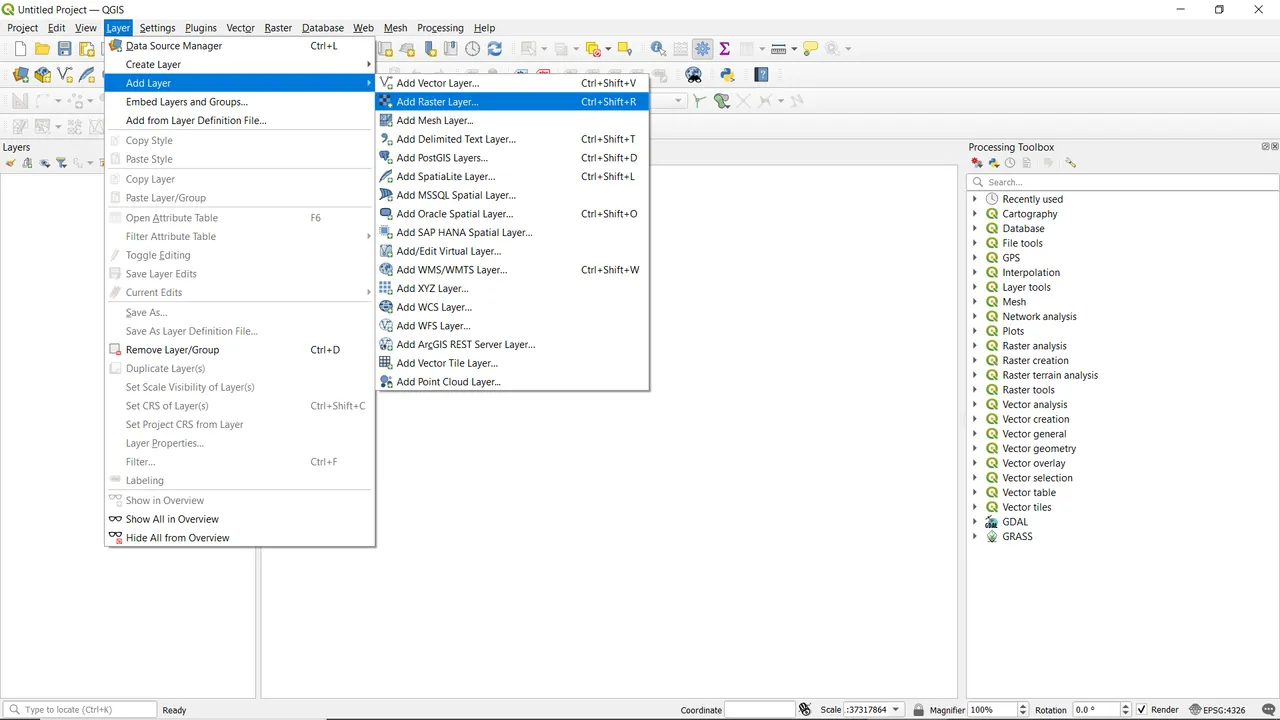Click the Measure Line ruler icon
1280x720 pixels.
[779, 48]
